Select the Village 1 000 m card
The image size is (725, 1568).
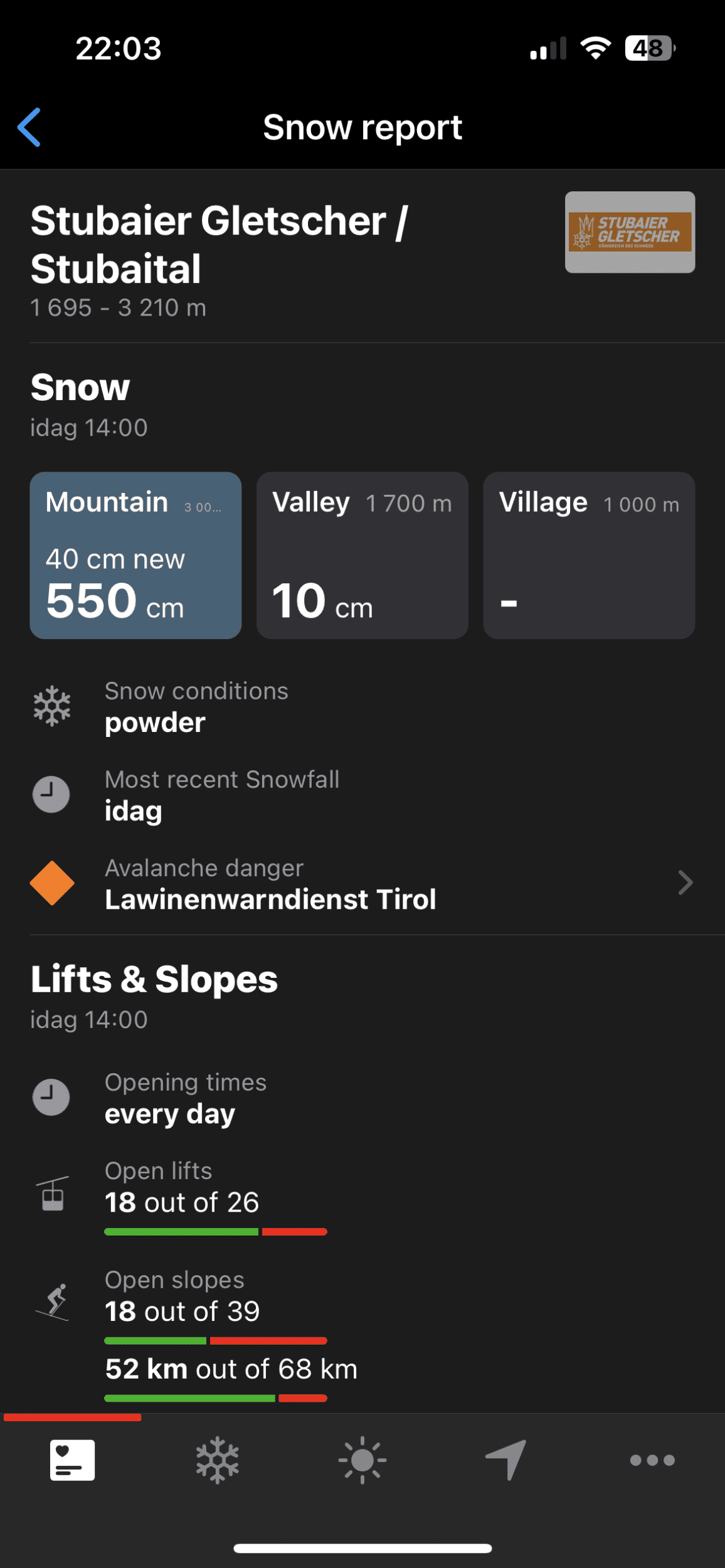589,556
